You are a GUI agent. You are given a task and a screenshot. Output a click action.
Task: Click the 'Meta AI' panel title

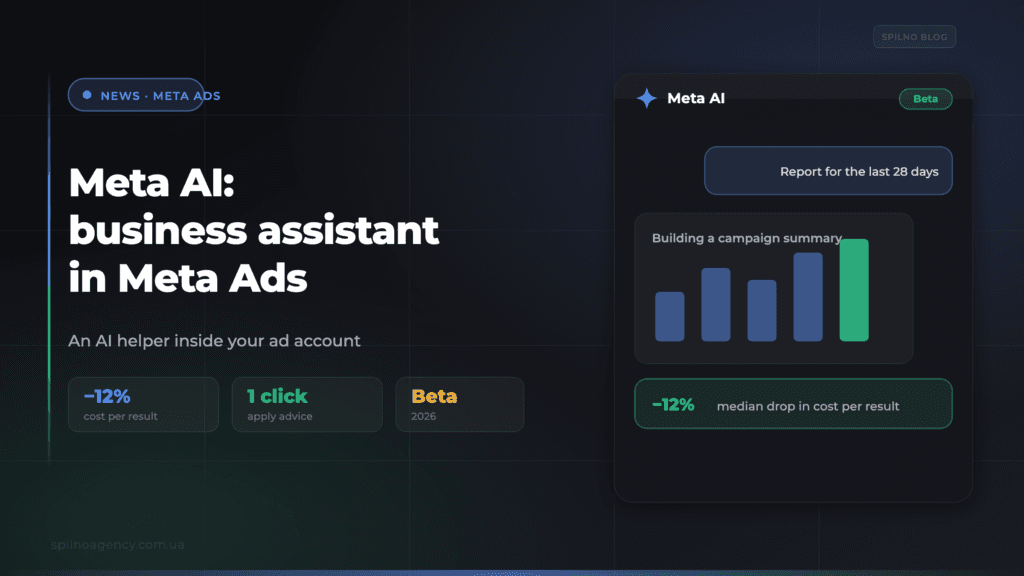coord(696,98)
